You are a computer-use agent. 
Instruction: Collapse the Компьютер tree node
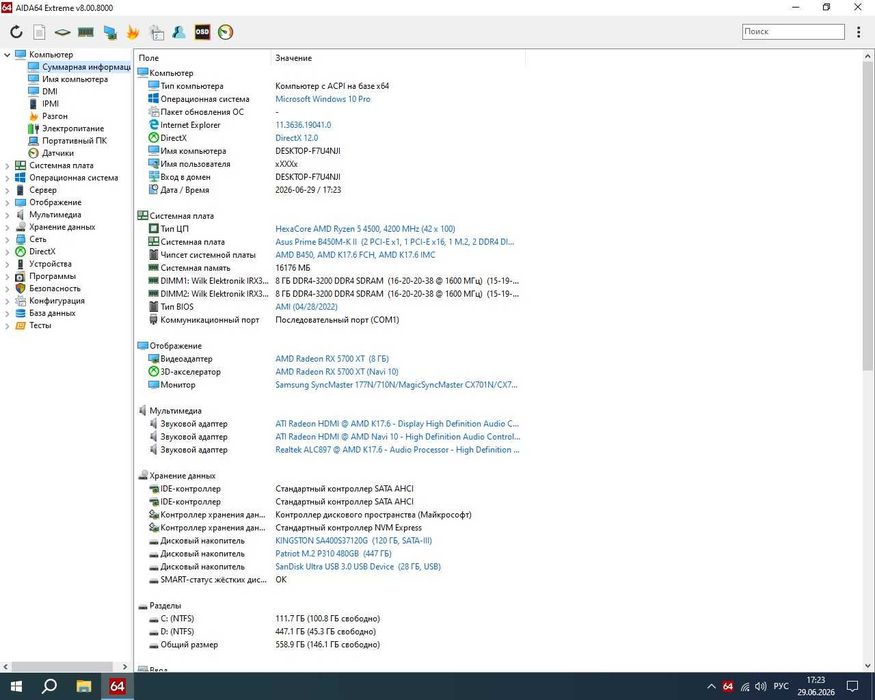click(7, 55)
